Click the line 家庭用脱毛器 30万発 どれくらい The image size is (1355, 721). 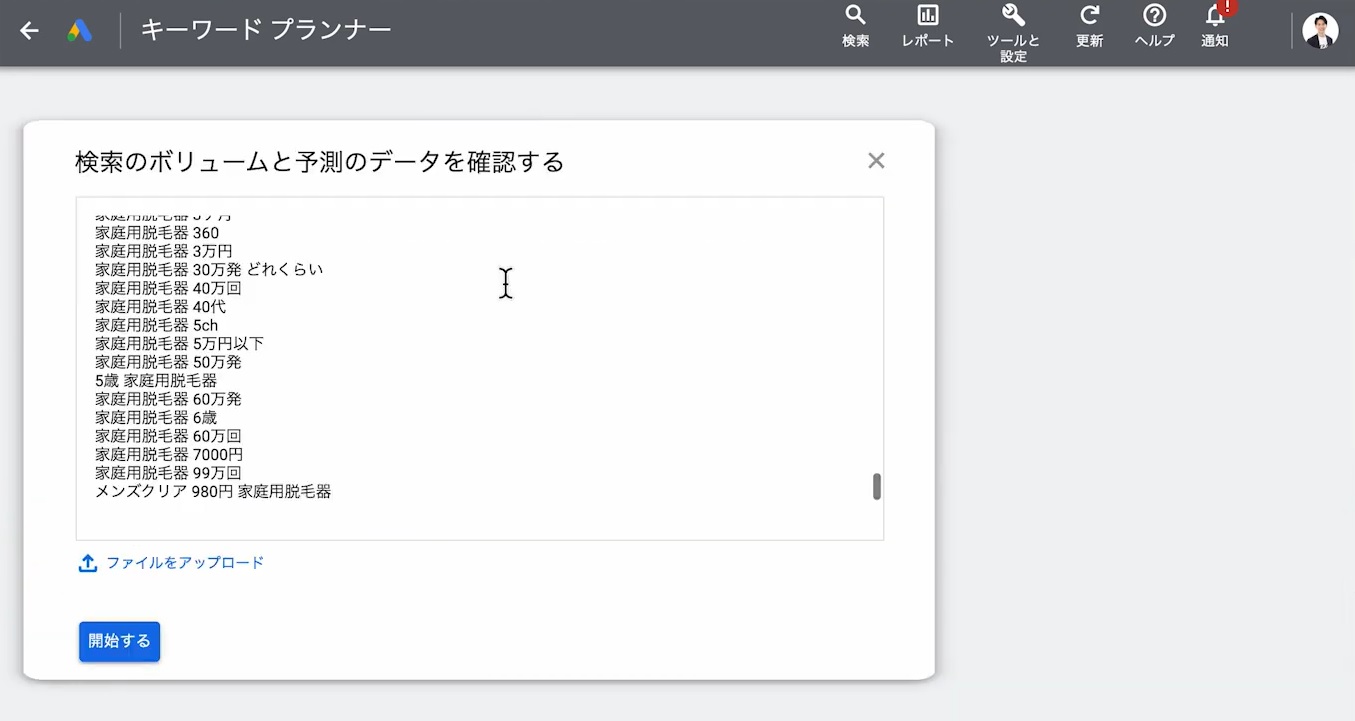point(209,270)
